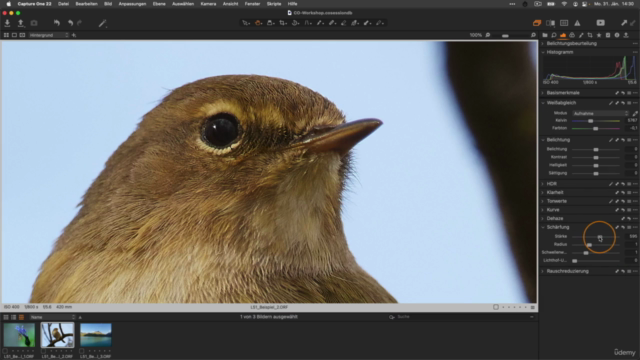Click the zoom-in magnifier icon at far right
This screenshot has width=640, height=360.
pos(533,35)
